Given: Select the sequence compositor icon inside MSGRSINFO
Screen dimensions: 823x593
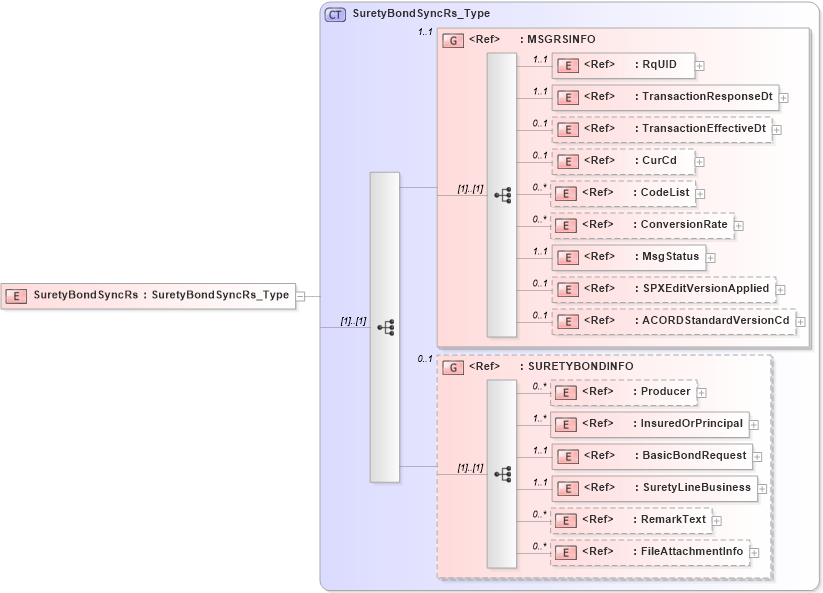Looking at the screenshot, I should pos(505,193).
